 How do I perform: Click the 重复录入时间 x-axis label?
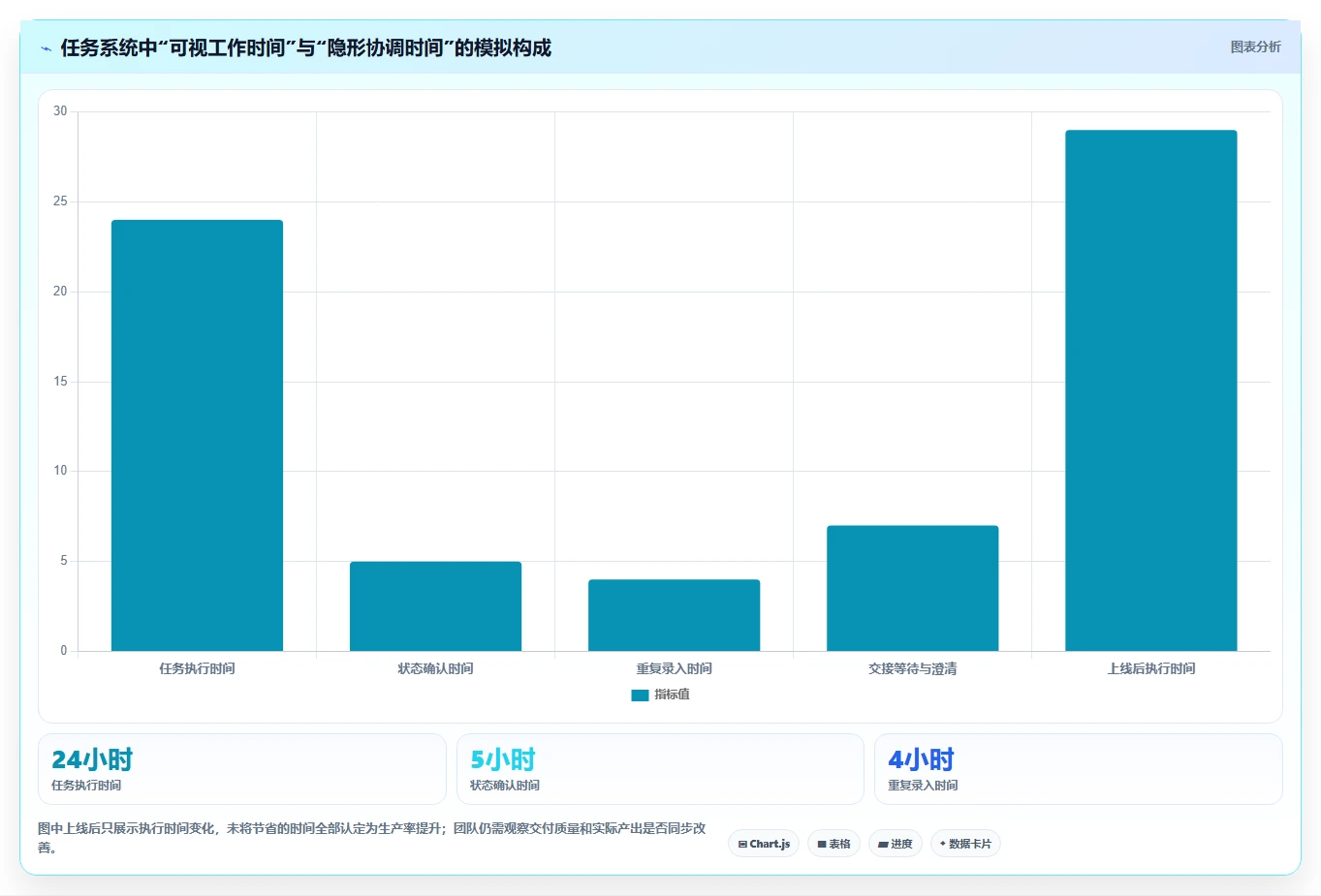[x=674, y=669]
